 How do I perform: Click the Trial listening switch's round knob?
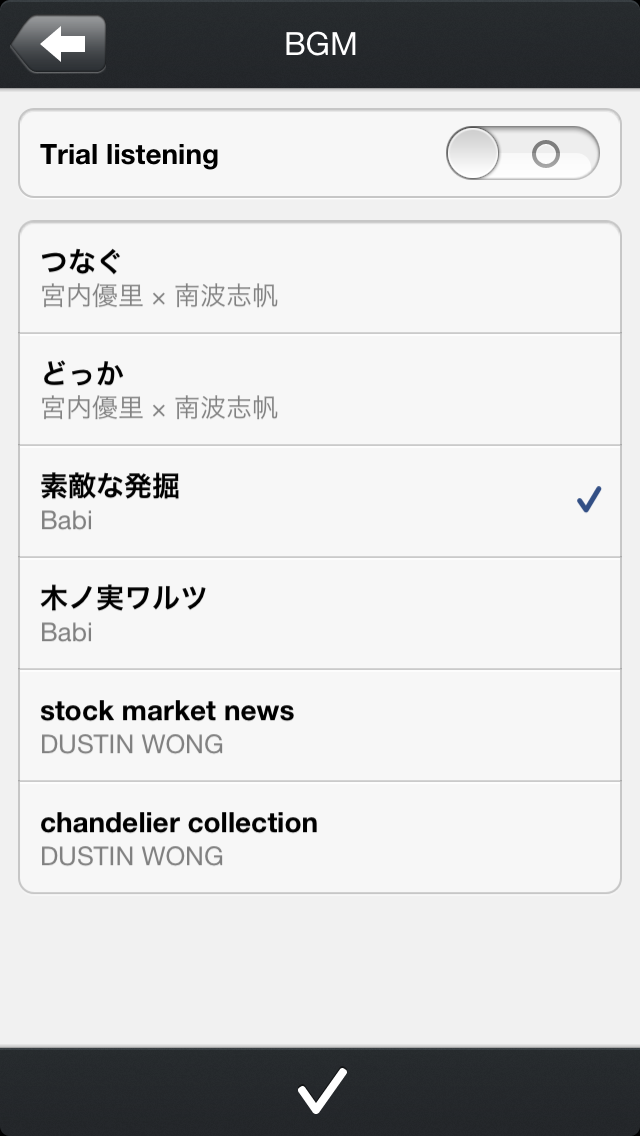pos(473,154)
